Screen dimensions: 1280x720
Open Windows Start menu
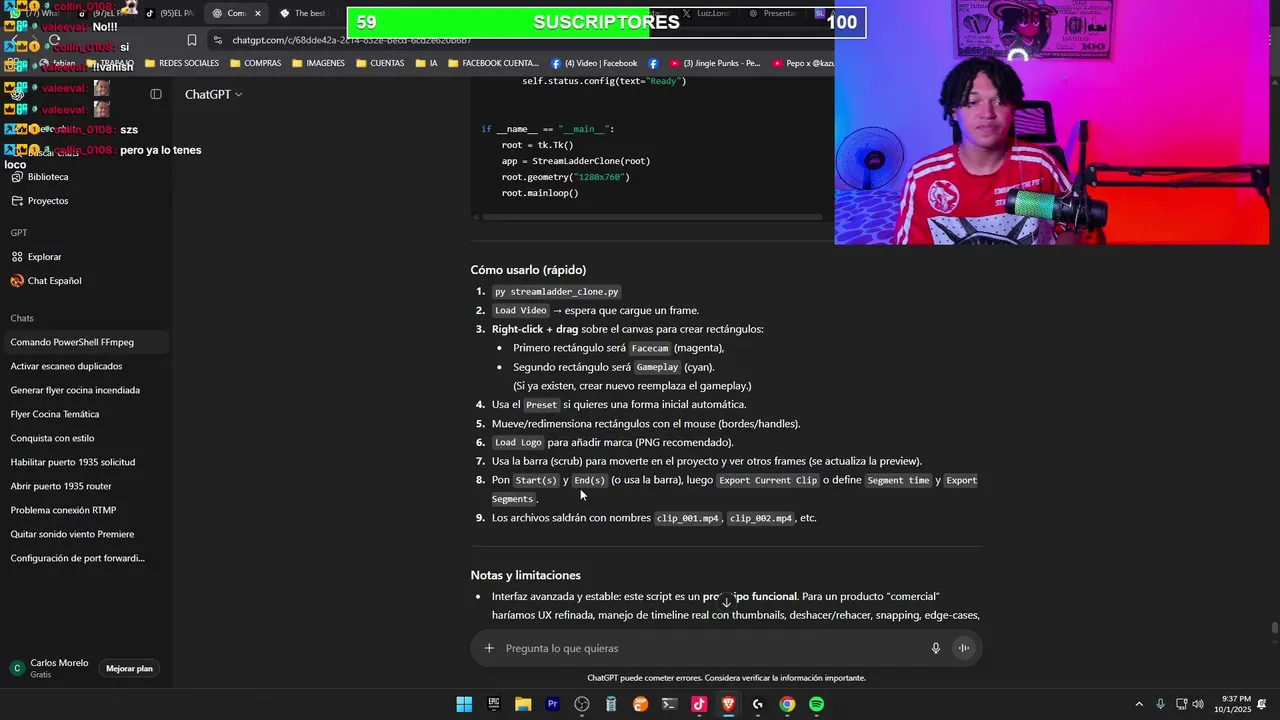[x=464, y=704]
